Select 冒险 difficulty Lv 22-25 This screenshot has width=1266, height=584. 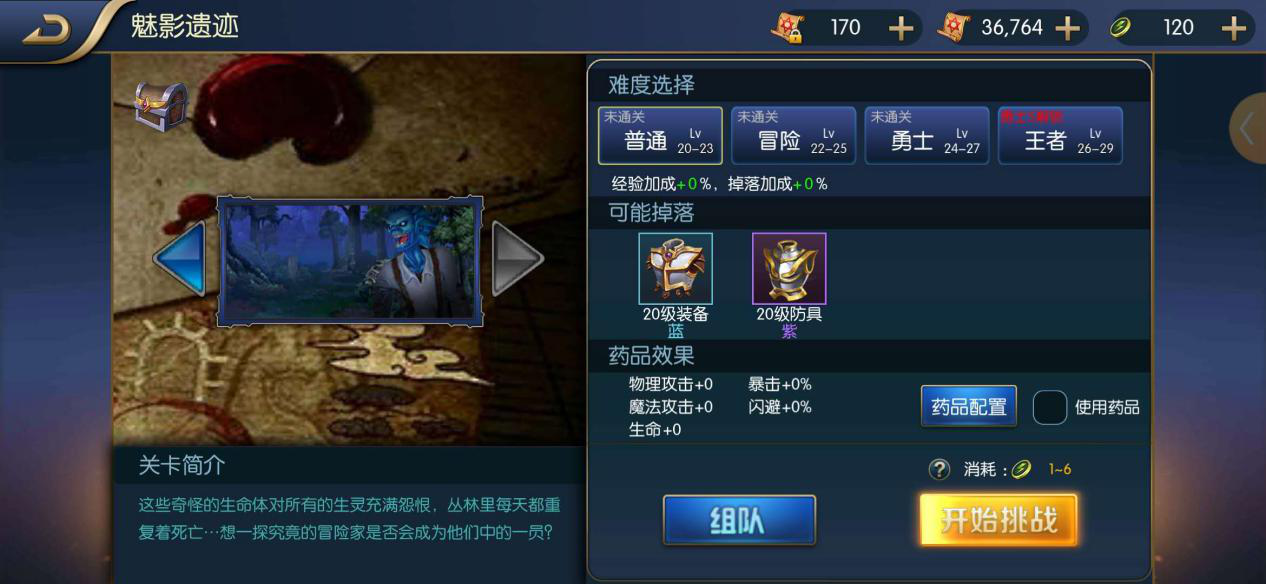[x=793, y=135]
